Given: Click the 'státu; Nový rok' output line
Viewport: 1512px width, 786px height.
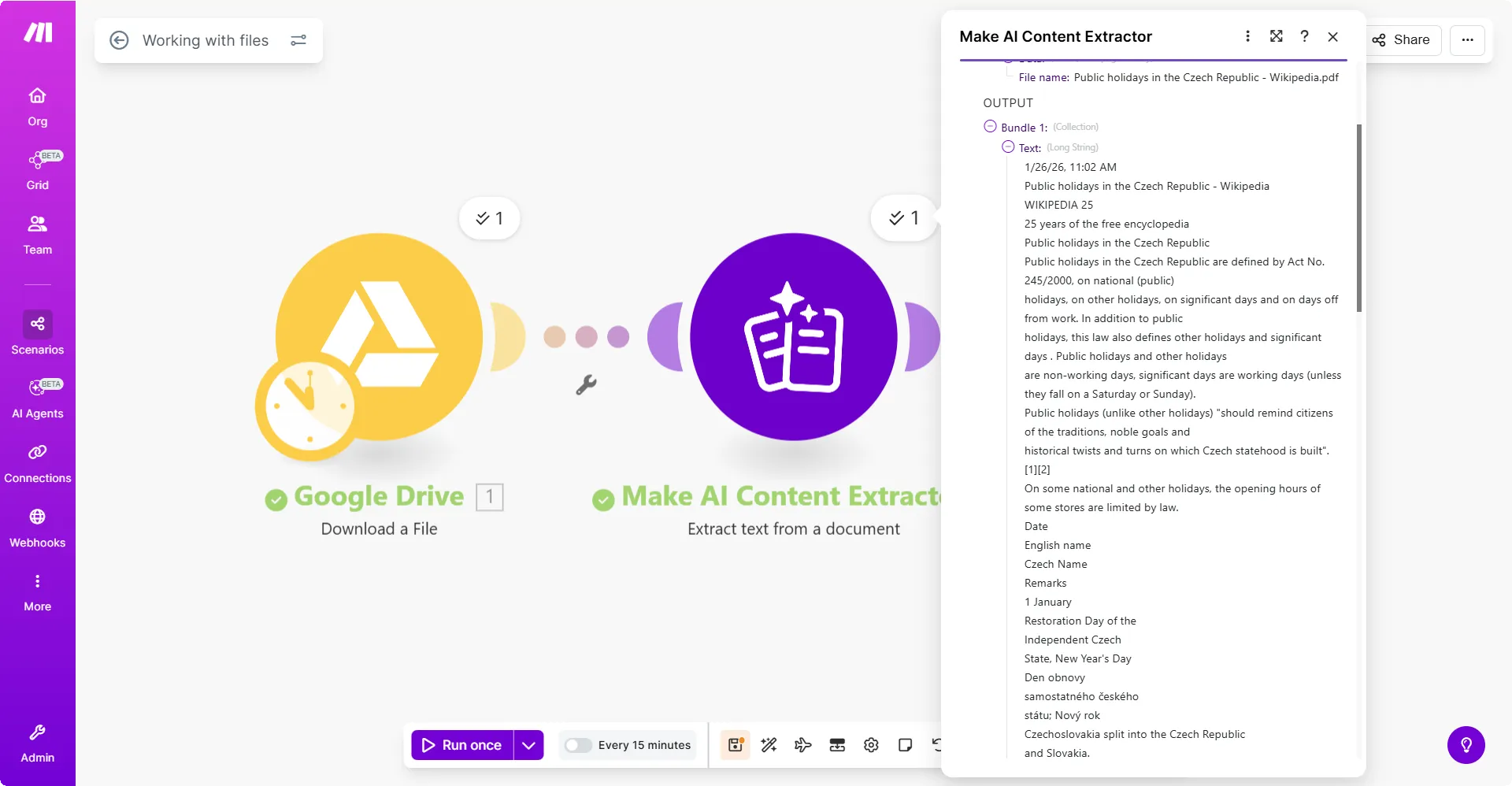Looking at the screenshot, I should (1062, 715).
